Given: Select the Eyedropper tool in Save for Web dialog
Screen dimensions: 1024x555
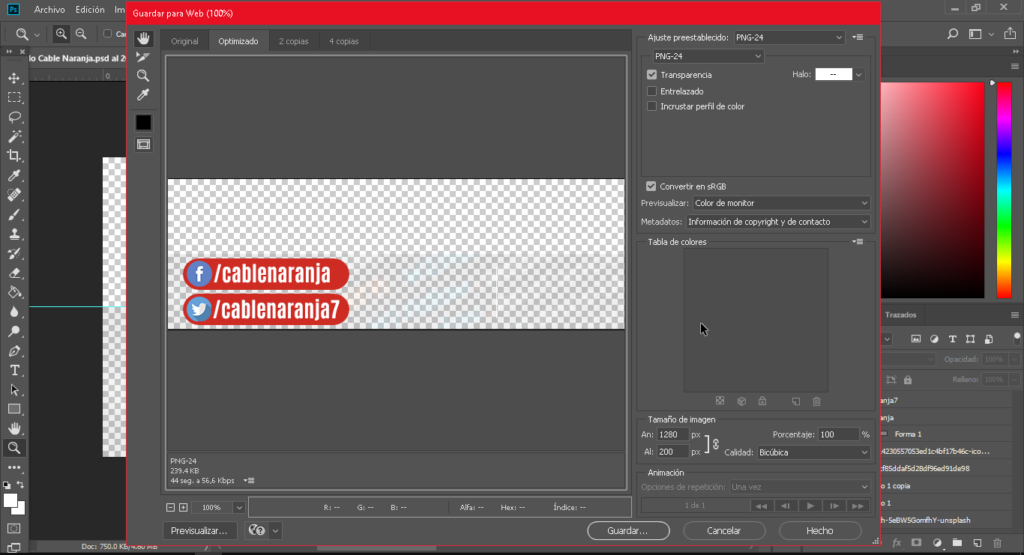Looking at the screenshot, I should (143, 95).
